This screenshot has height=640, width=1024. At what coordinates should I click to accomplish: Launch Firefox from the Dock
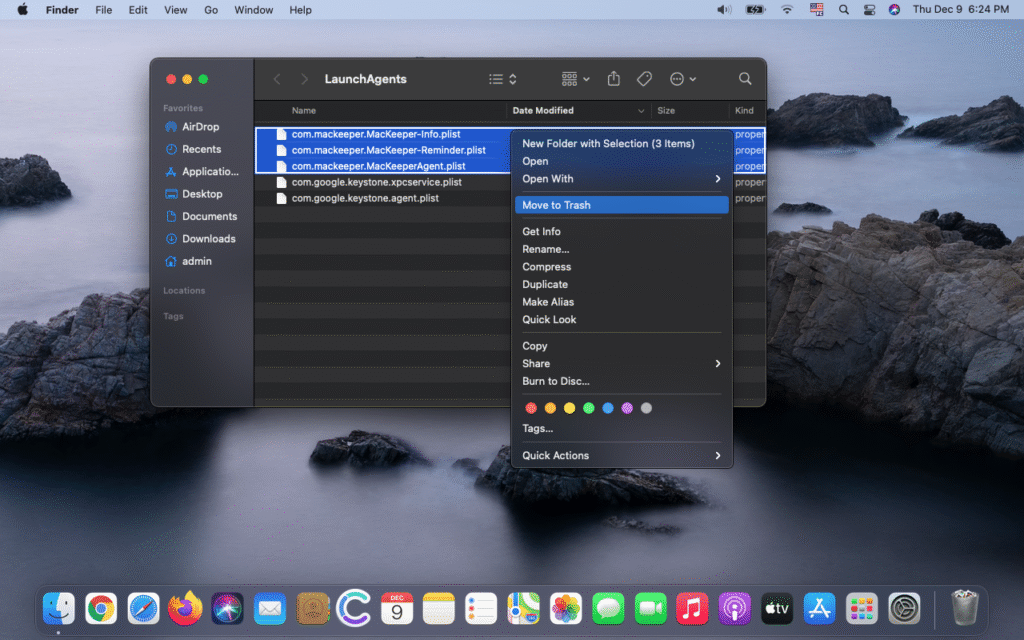(185, 607)
